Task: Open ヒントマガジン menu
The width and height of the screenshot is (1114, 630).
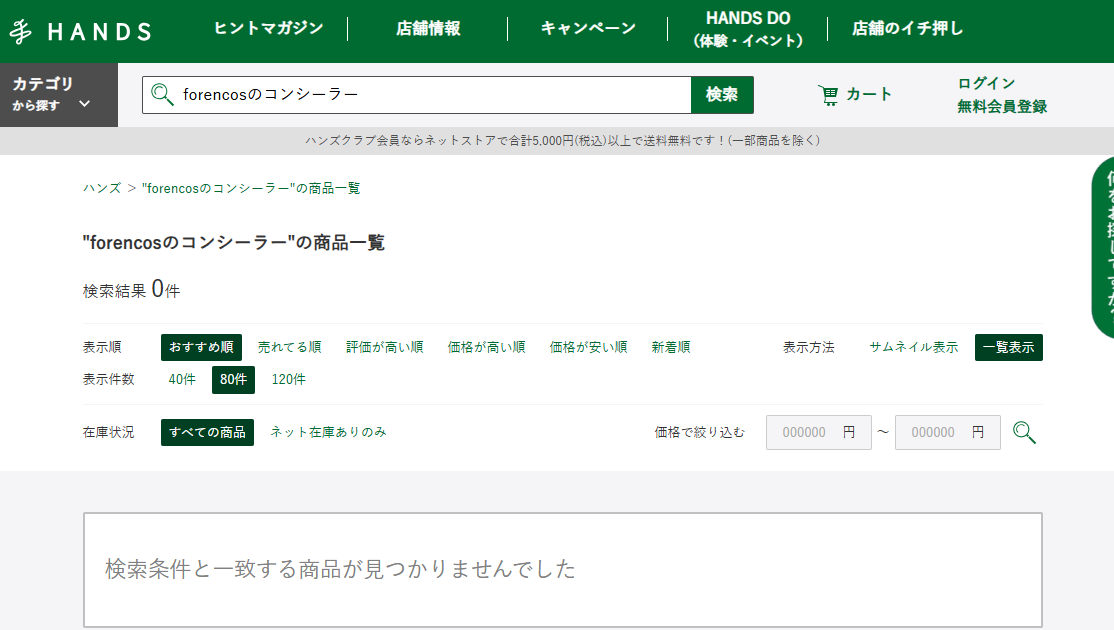Action: point(269,28)
